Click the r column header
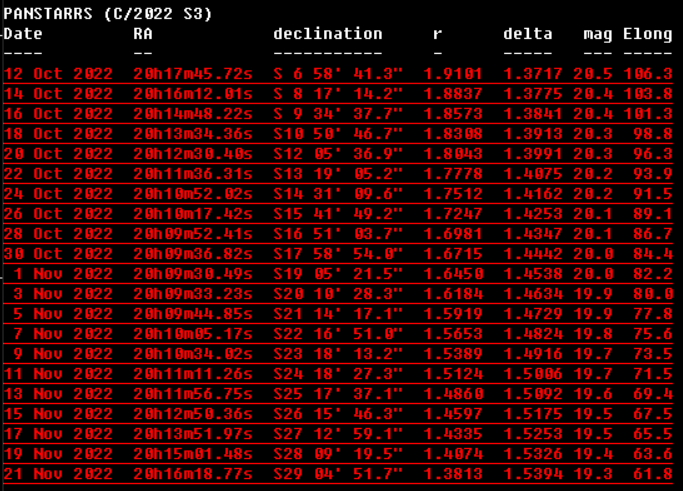Viewport: 683px width, 491px height. point(437,34)
